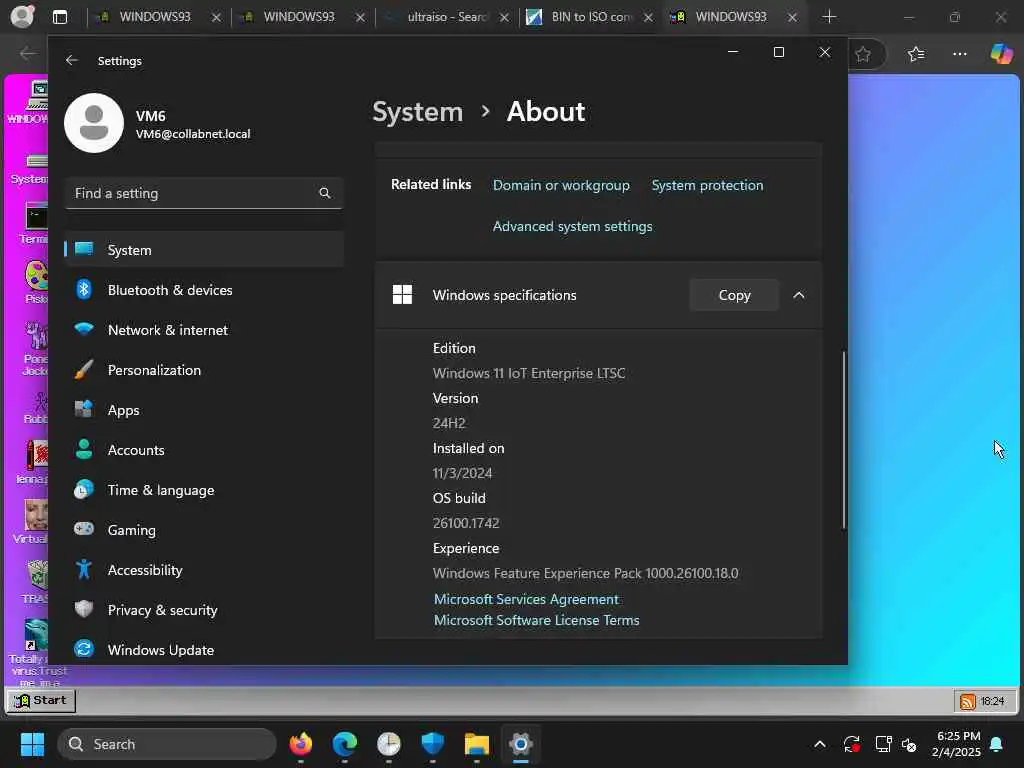Open Firefox from taskbar
This screenshot has width=1024, height=768.
pos(300,744)
